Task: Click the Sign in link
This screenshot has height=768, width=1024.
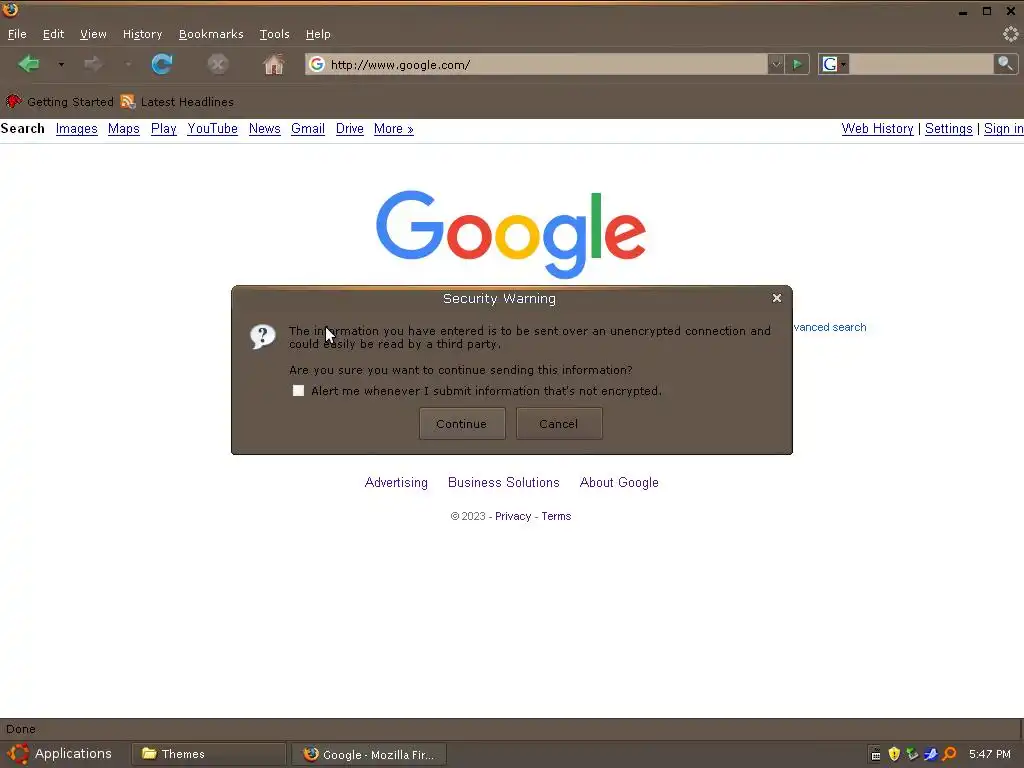Action: tap(1003, 129)
